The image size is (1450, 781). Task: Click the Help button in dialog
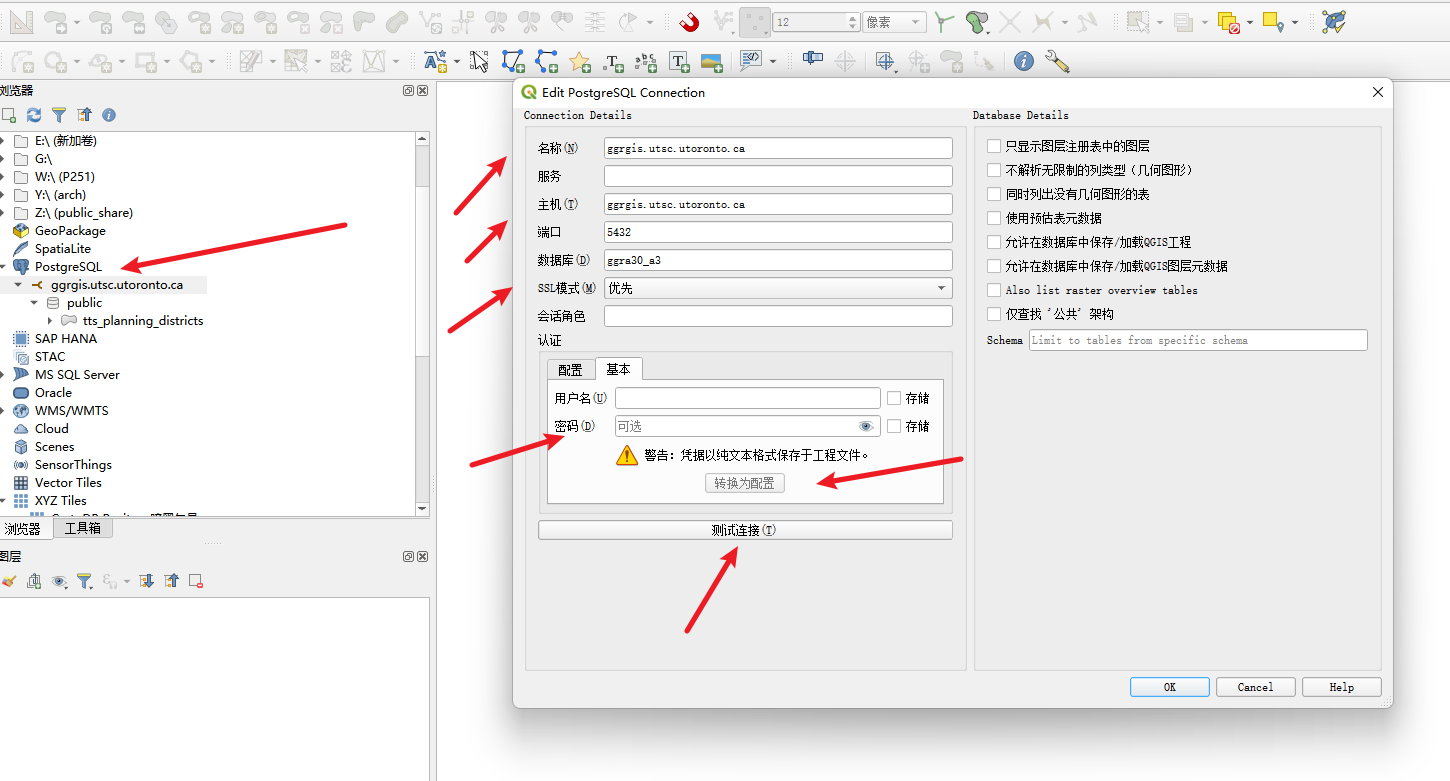tap(1342, 687)
